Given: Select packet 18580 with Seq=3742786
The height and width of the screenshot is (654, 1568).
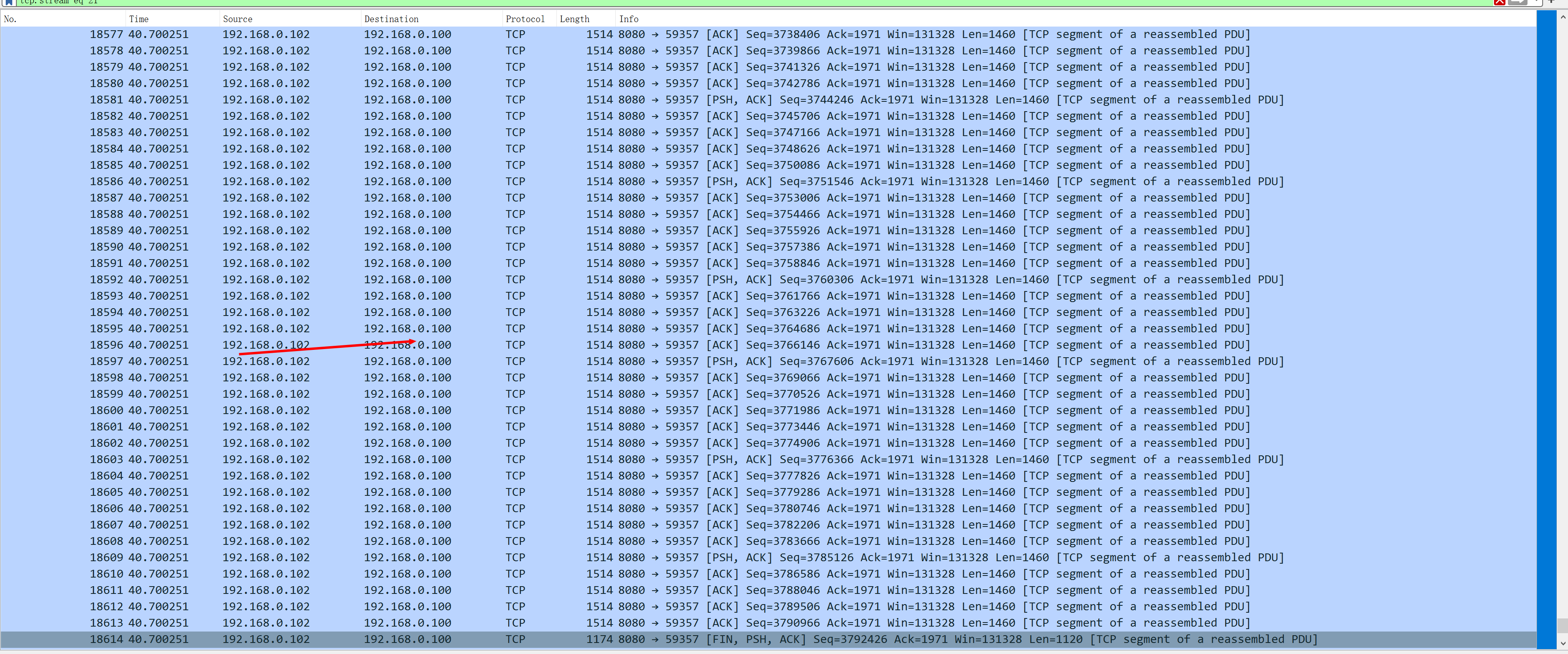Looking at the screenshot, I should (768, 83).
